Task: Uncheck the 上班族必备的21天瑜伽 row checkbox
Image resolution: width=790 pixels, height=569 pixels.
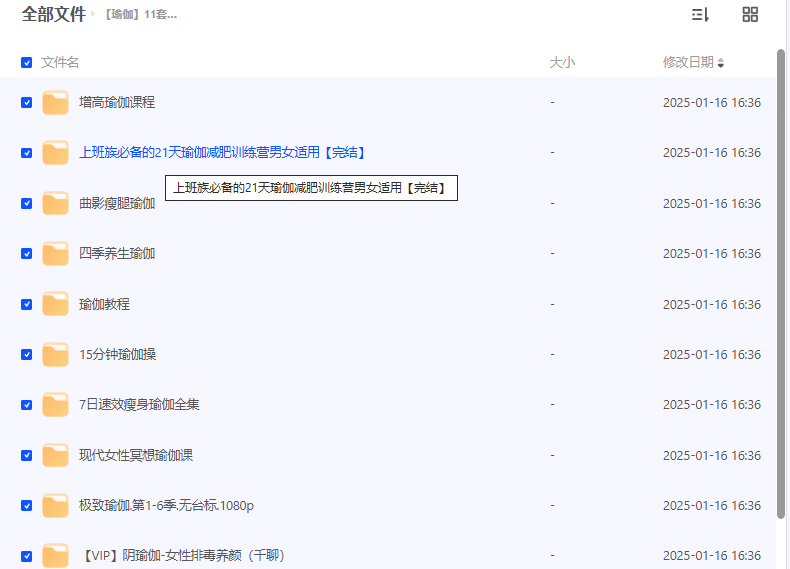Action: pyautogui.click(x=27, y=153)
